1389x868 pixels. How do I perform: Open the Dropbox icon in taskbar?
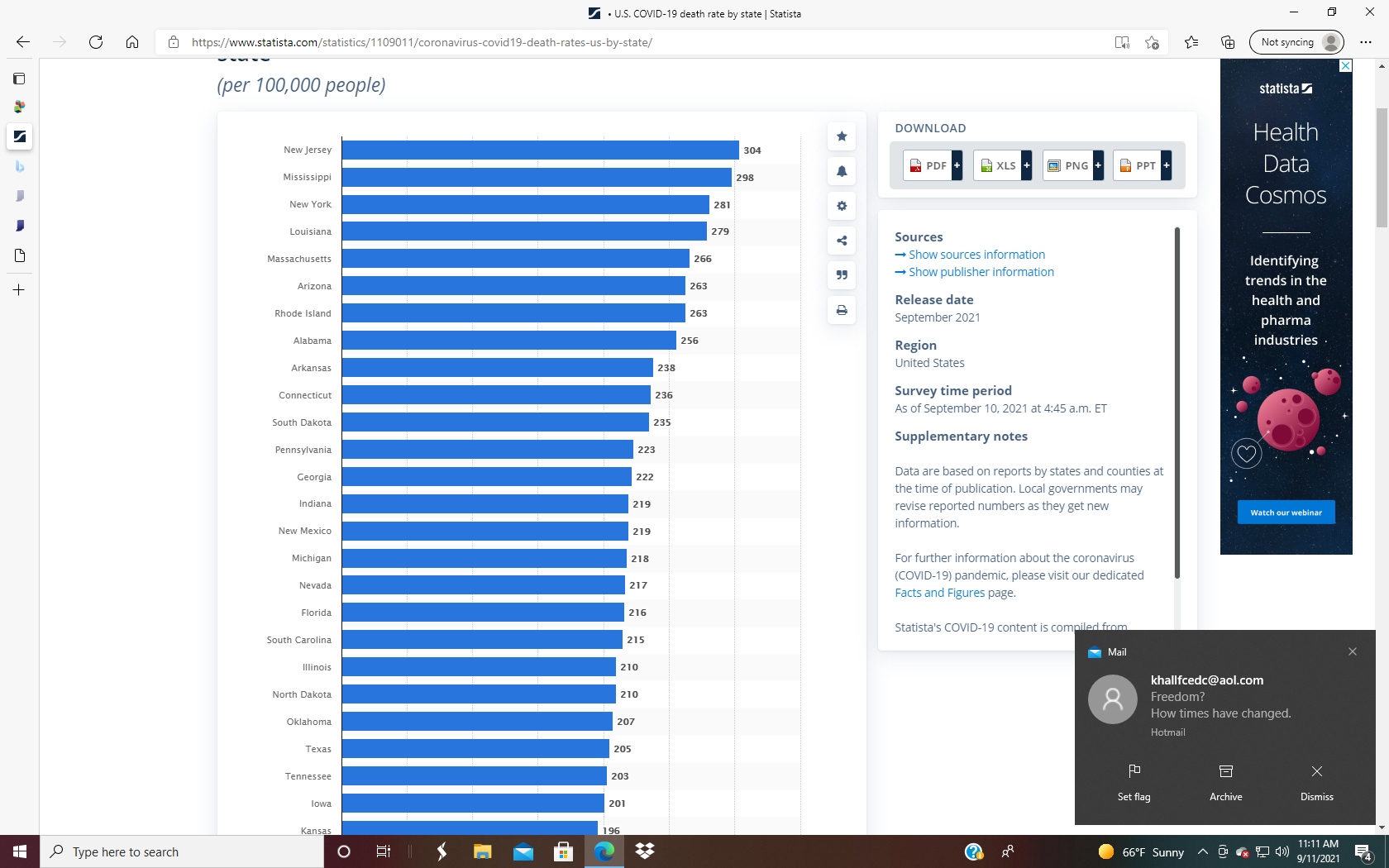click(x=645, y=851)
